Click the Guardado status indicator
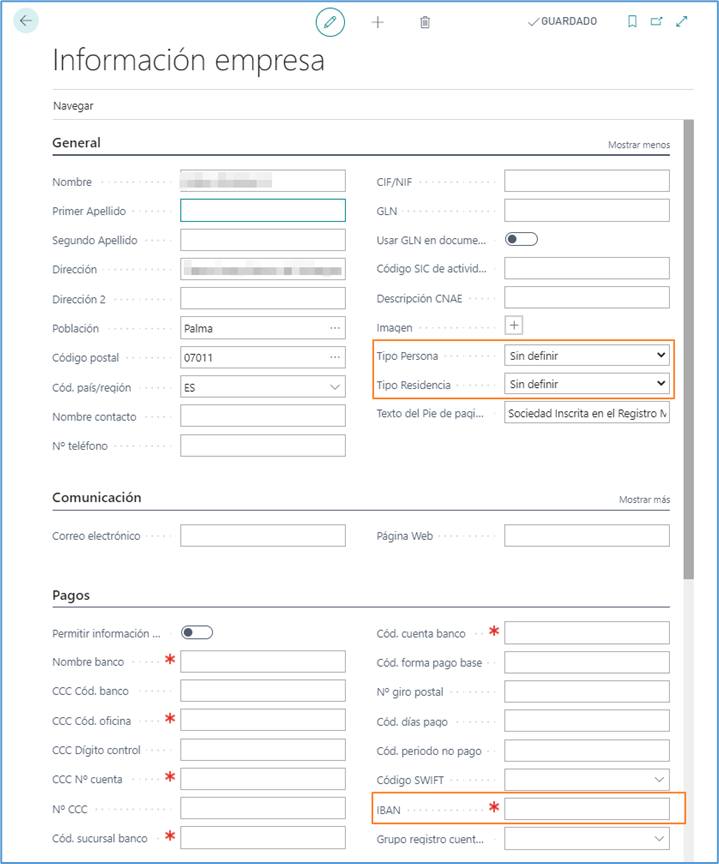The height and width of the screenshot is (864, 719). (x=562, y=21)
